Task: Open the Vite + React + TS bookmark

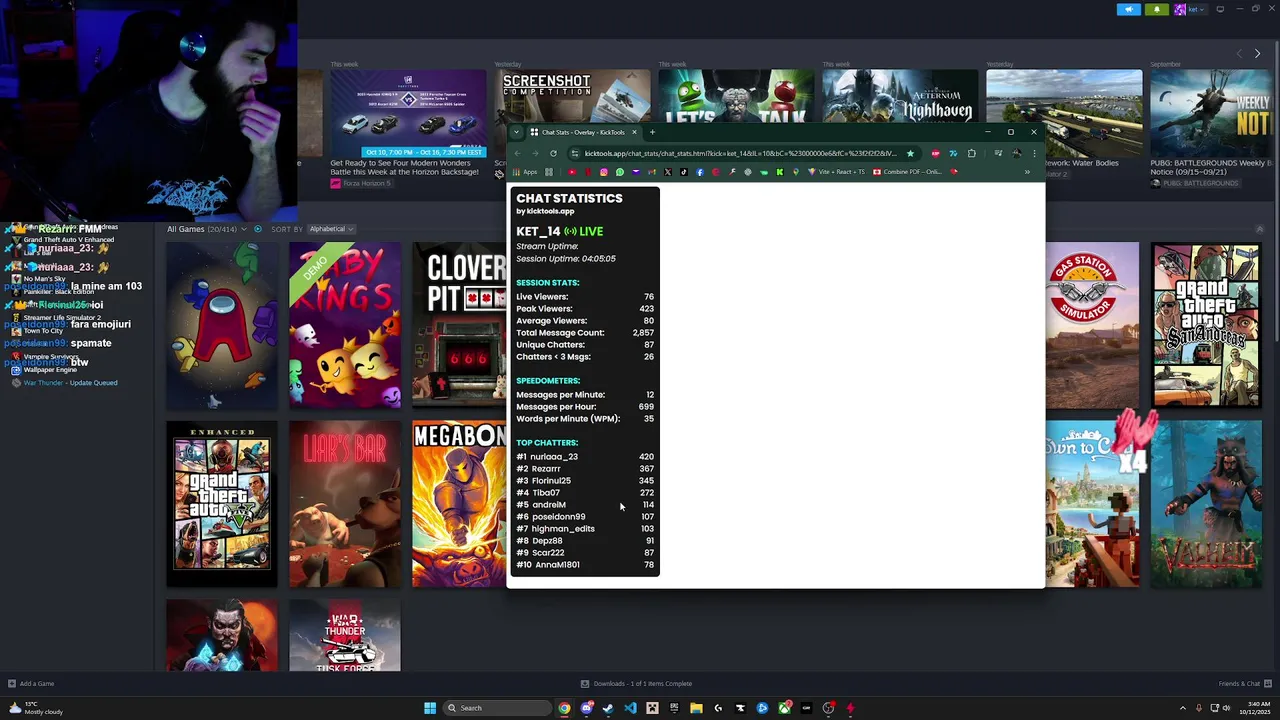Action: (838, 172)
